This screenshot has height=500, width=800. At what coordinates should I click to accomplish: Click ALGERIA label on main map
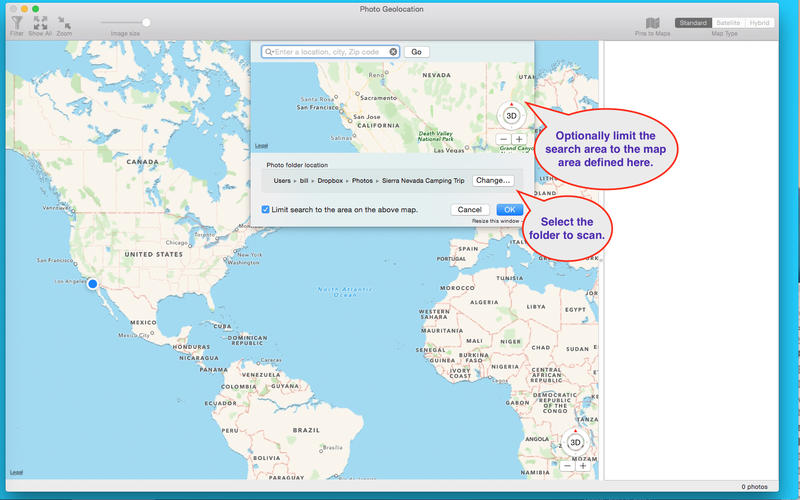coord(484,302)
